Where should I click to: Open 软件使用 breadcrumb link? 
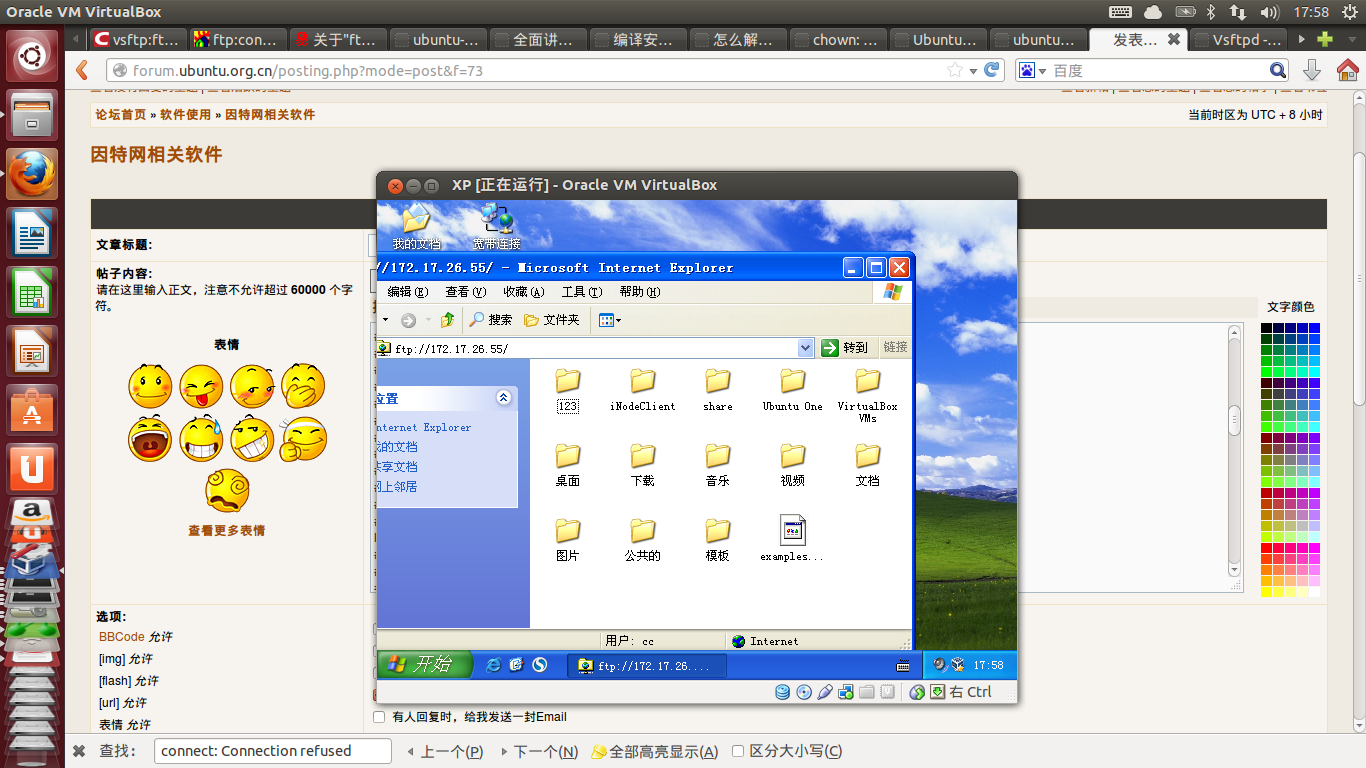click(x=186, y=115)
